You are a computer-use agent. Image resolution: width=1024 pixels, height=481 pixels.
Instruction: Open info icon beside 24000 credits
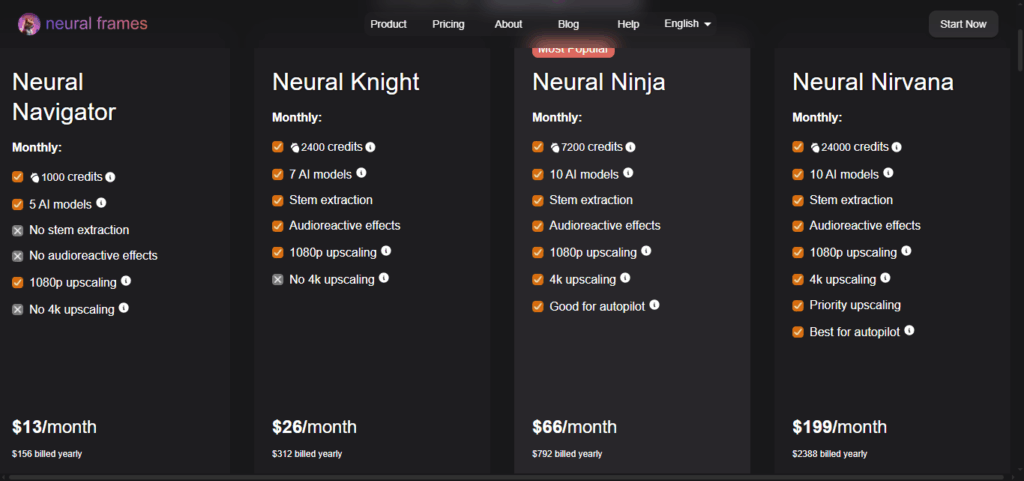[897, 147]
